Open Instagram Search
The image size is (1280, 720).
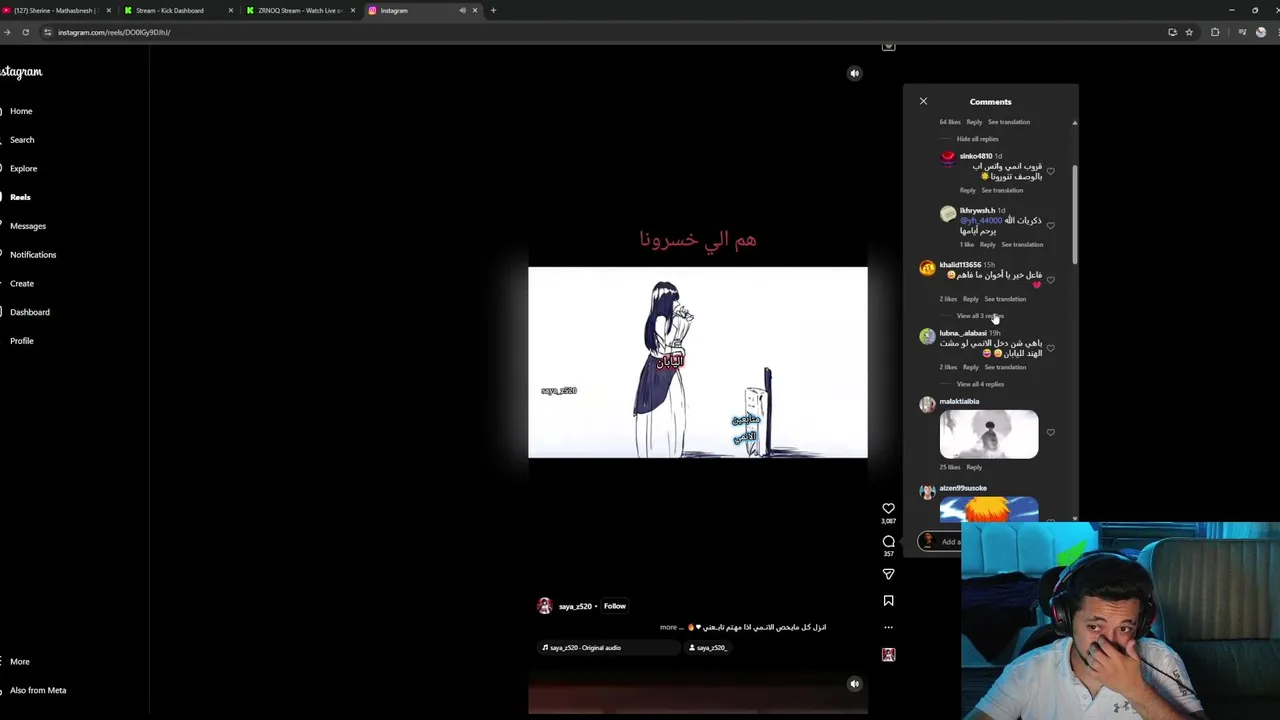tap(21, 140)
